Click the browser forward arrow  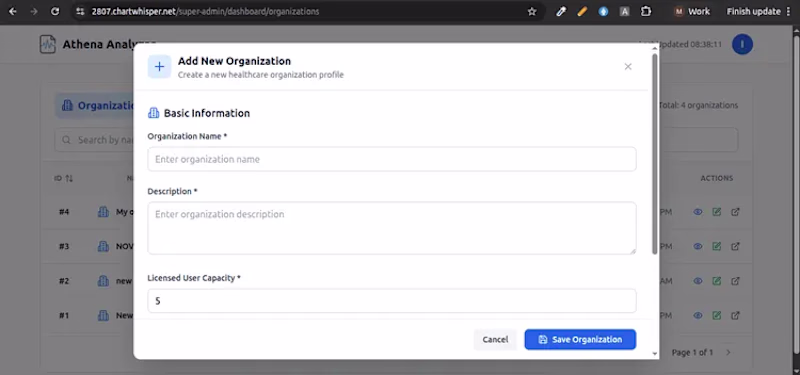click(34, 11)
